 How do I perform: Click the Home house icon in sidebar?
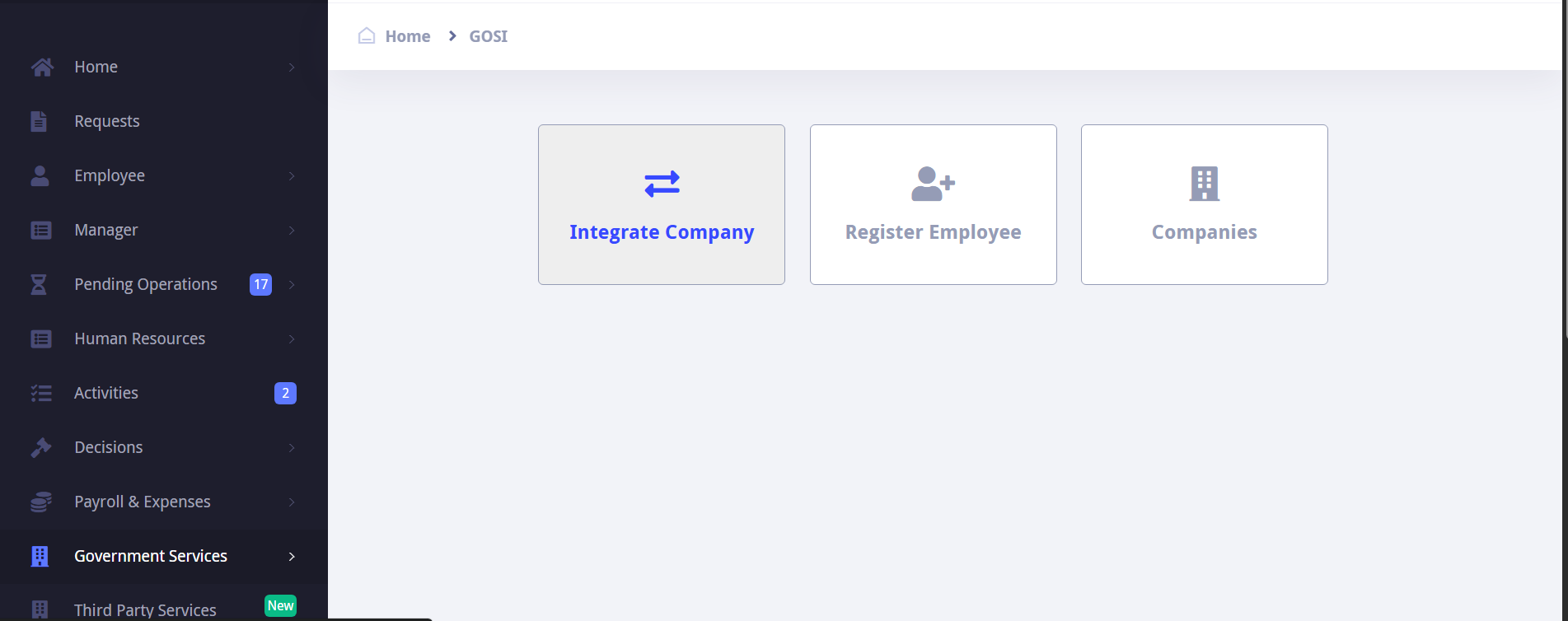(x=42, y=67)
